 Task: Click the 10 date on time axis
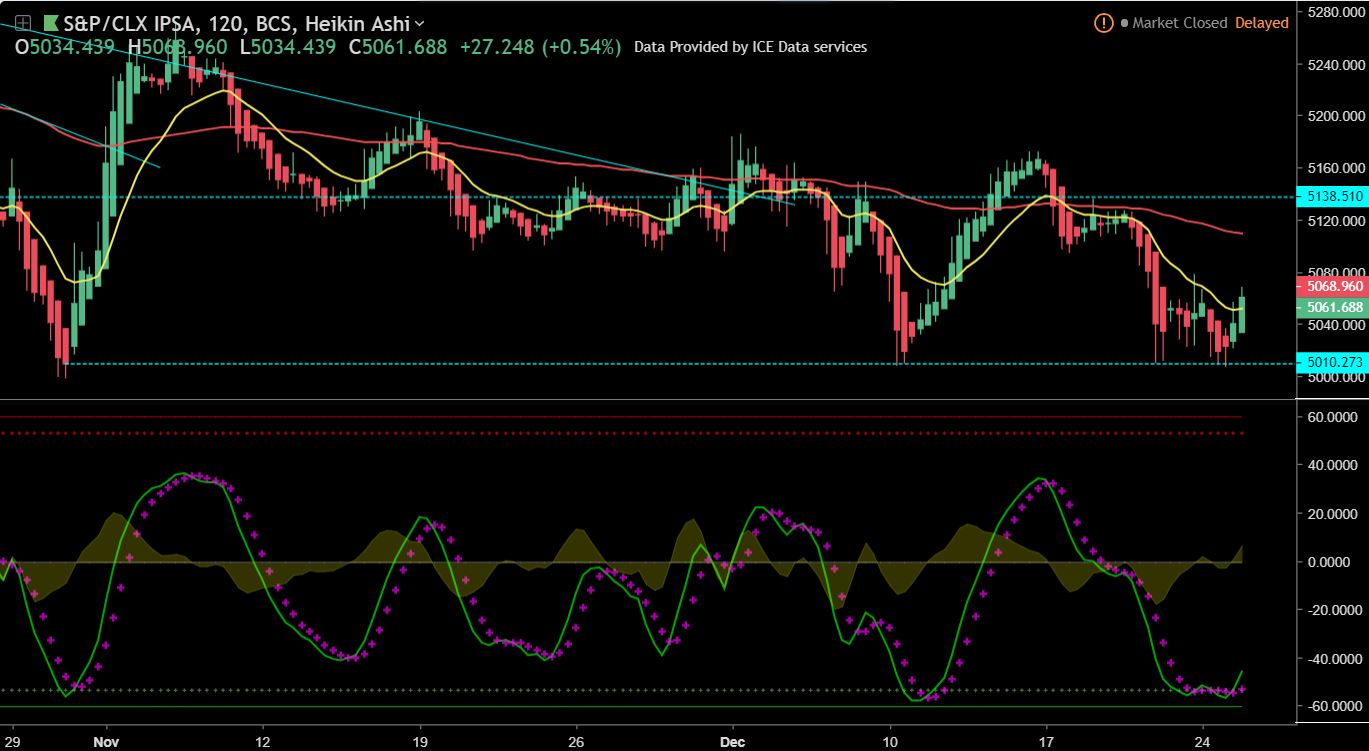click(890, 742)
